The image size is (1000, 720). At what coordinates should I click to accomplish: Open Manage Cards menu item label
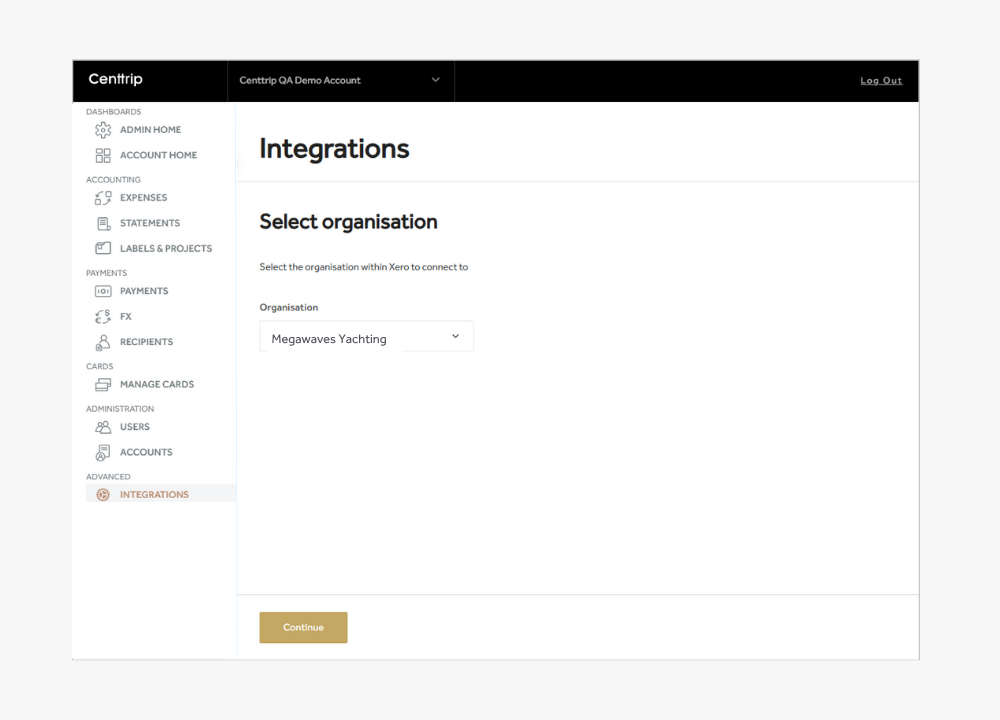(157, 384)
